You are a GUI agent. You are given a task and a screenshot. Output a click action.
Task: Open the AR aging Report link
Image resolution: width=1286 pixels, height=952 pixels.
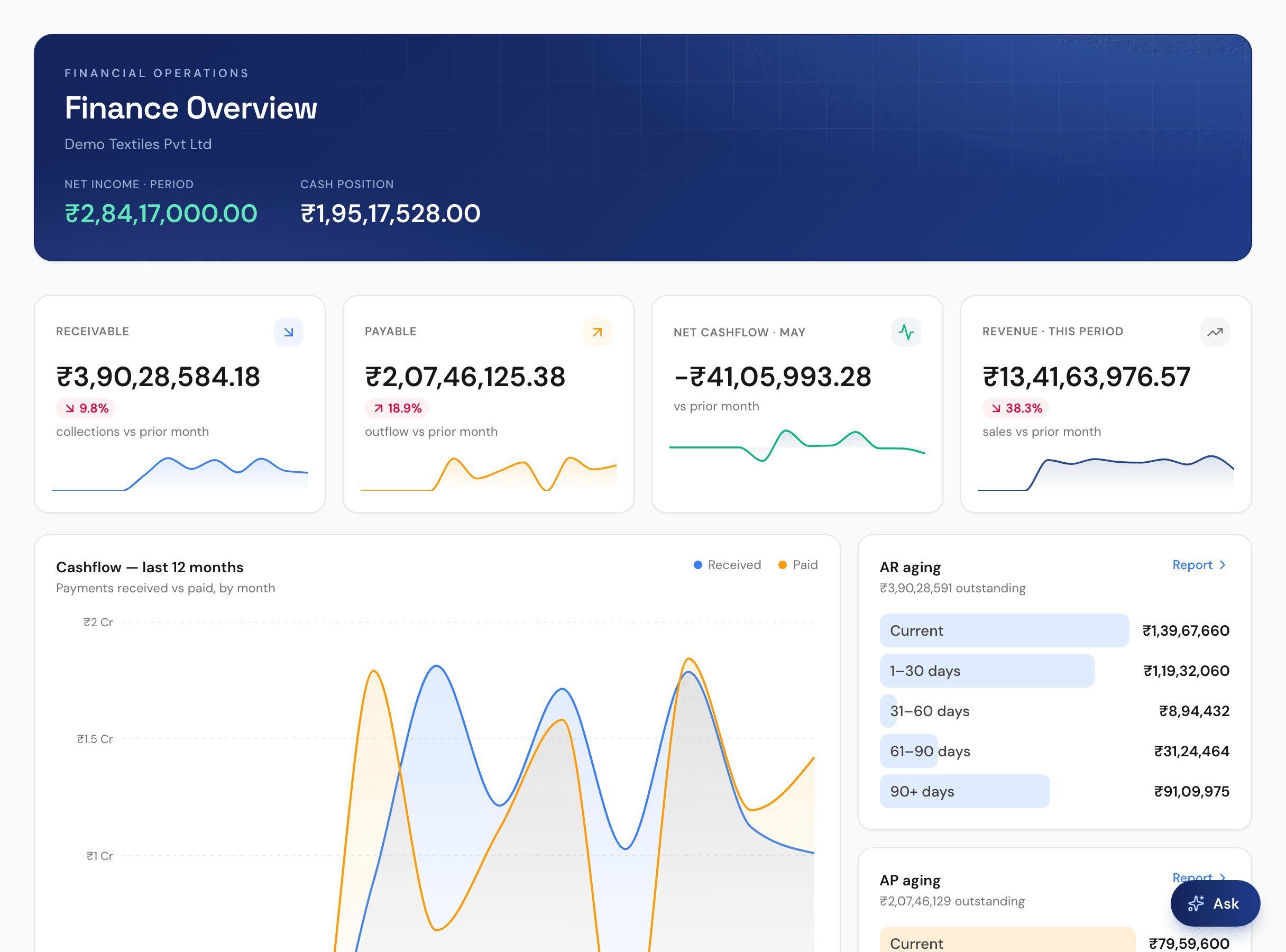tap(1199, 565)
